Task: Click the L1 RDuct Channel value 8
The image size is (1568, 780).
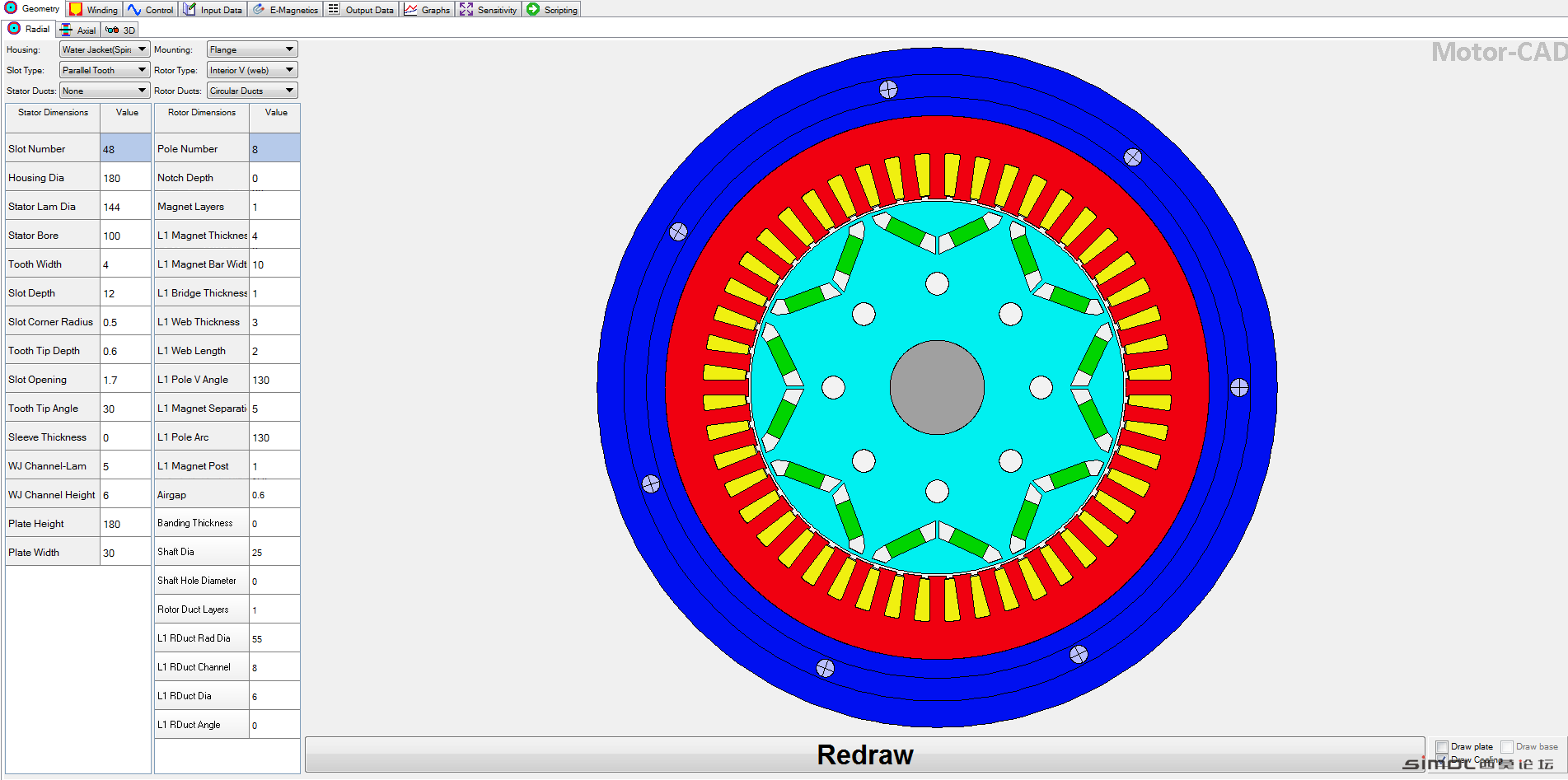Action: point(274,667)
